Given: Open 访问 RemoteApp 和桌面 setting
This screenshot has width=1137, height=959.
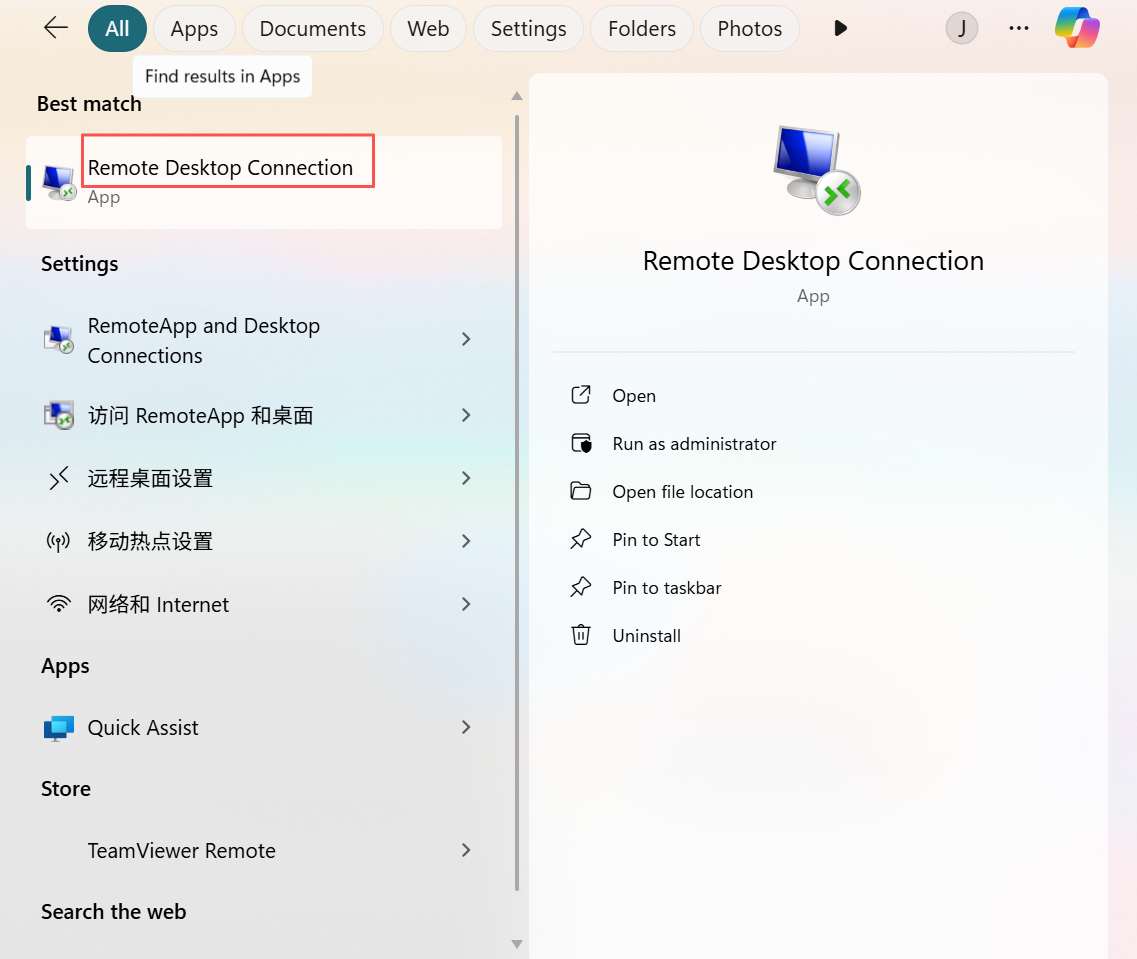Looking at the screenshot, I should click(264, 415).
